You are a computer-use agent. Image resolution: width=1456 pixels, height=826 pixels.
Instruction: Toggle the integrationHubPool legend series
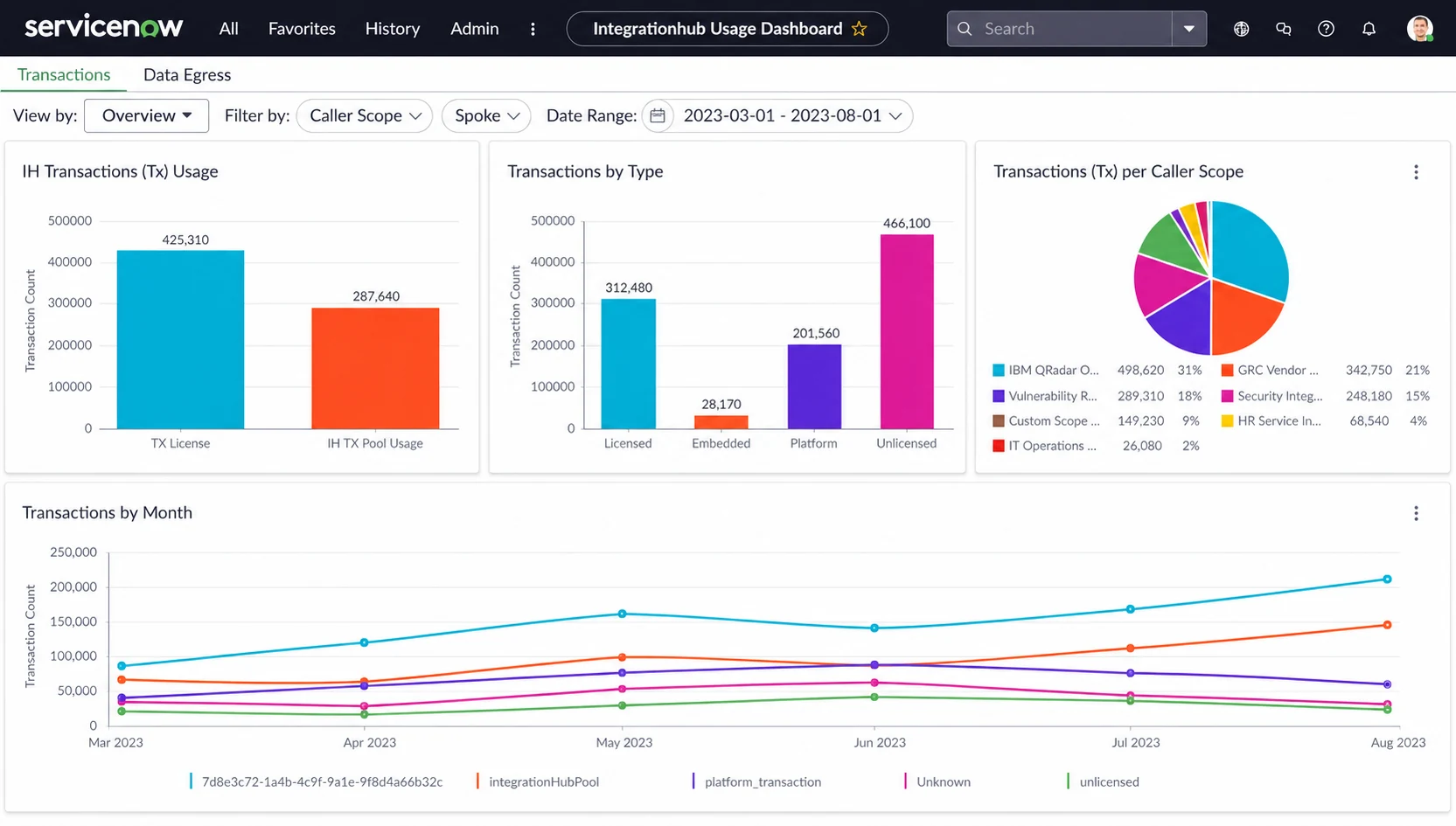tap(539, 781)
